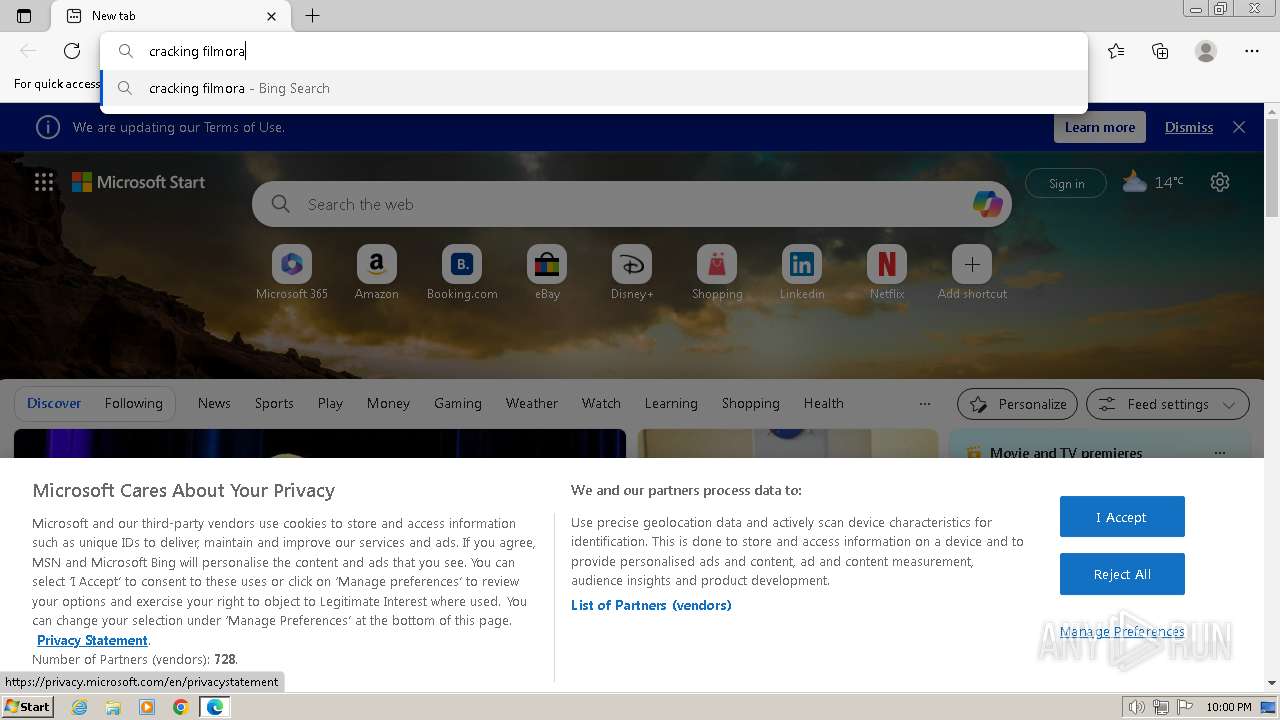This screenshot has width=1280, height=720.
Task: Close the Terms of Use banner
Action: pyautogui.click(x=1239, y=127)
